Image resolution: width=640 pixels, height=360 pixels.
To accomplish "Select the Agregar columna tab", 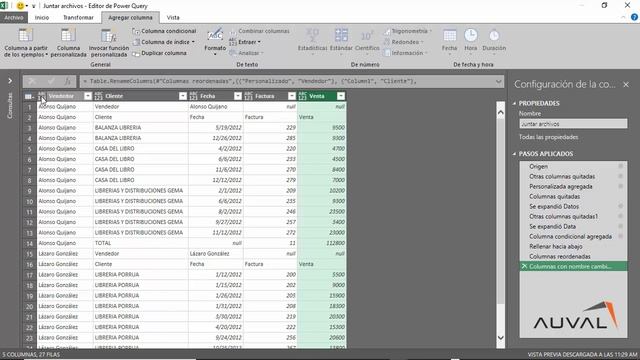I will coord(130,18).
